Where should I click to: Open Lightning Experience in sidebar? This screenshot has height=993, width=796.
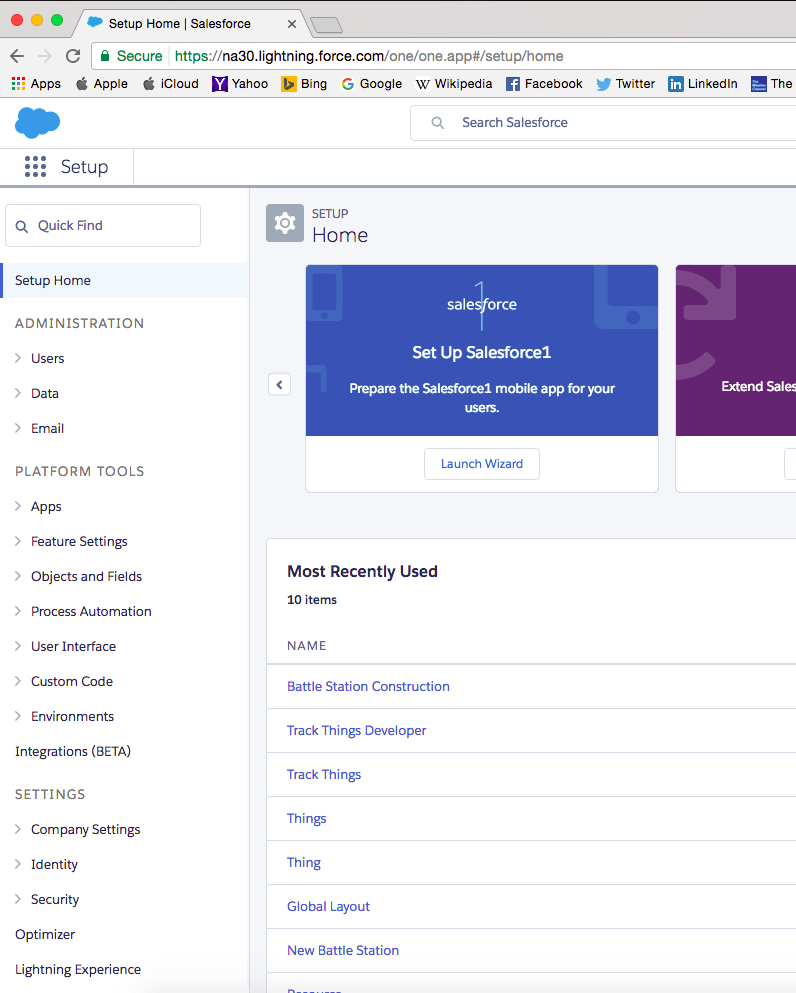point(78,970)
